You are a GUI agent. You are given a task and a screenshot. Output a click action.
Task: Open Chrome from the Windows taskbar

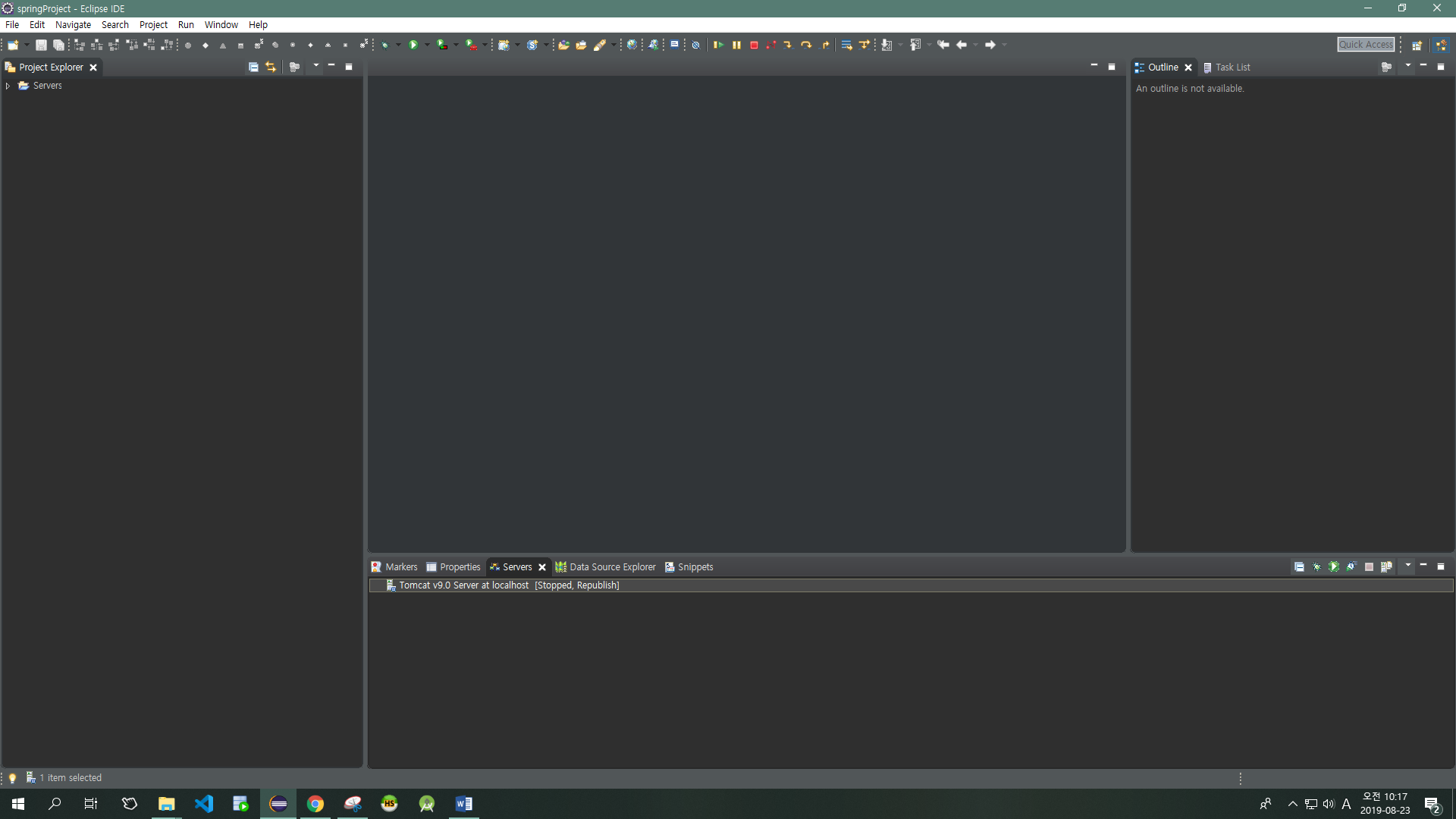315,804
